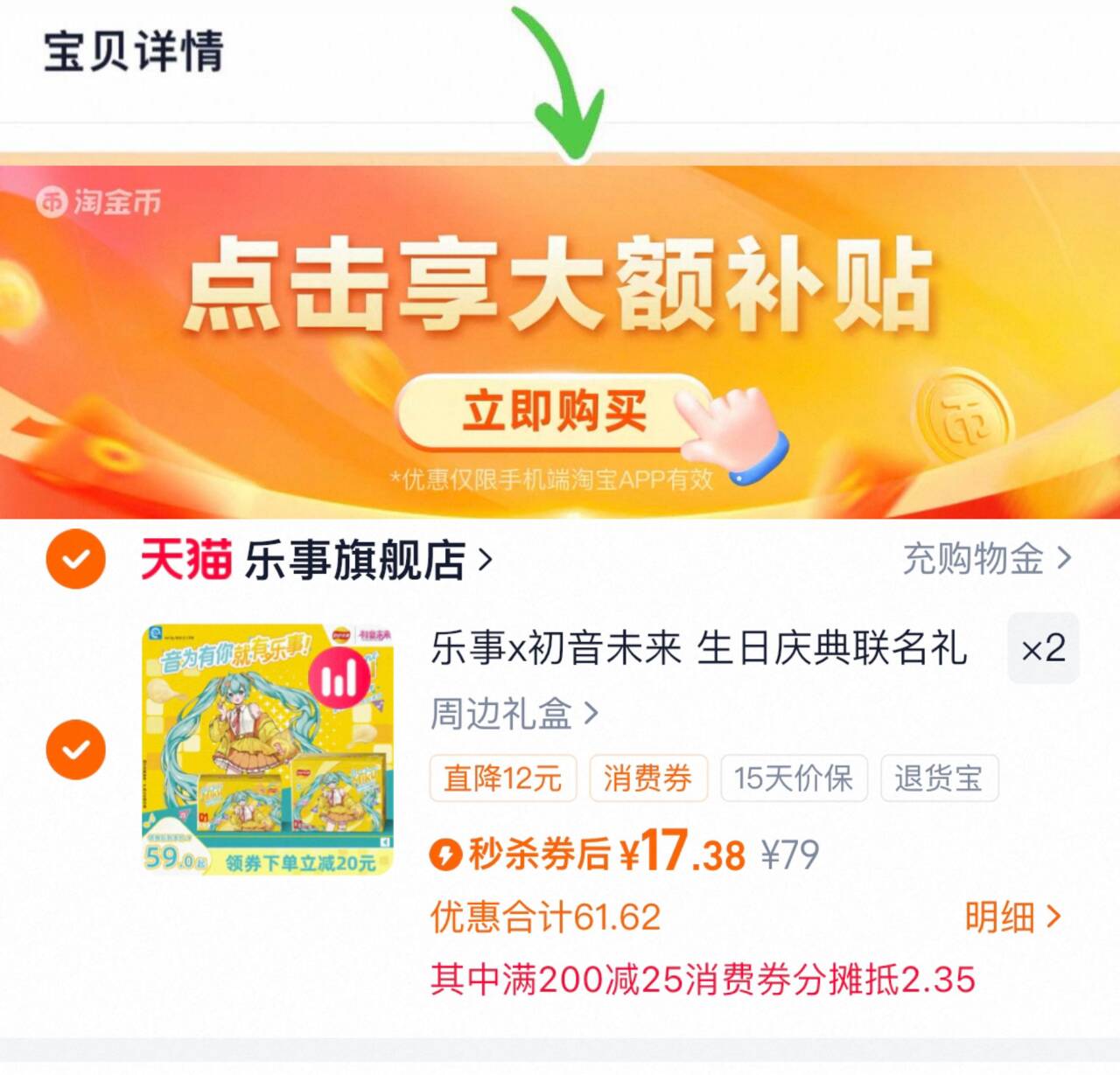Select the 消费券 tag
Viewport: 1120px width, 1075px height.
(647, 778)
